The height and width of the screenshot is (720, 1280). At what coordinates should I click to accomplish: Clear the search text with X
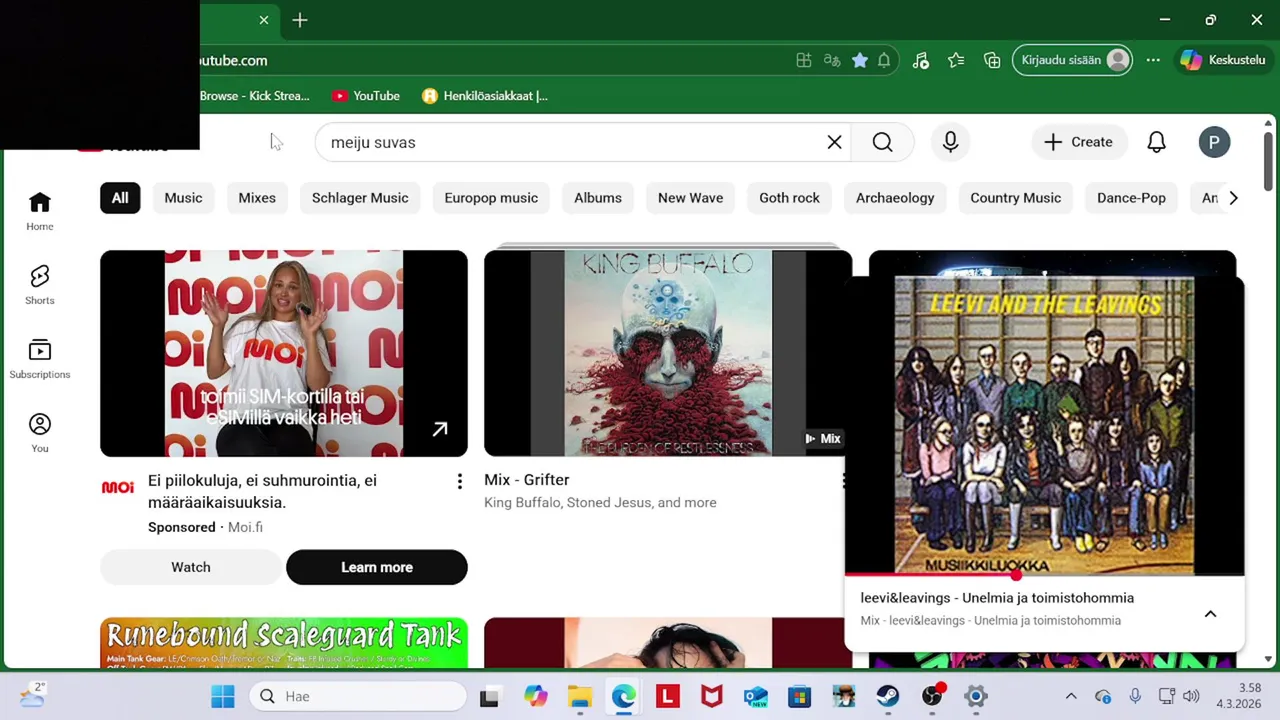(x=834, y=142)
